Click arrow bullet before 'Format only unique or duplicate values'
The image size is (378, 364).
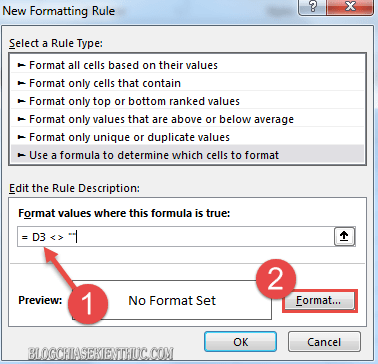click(22, 137)
